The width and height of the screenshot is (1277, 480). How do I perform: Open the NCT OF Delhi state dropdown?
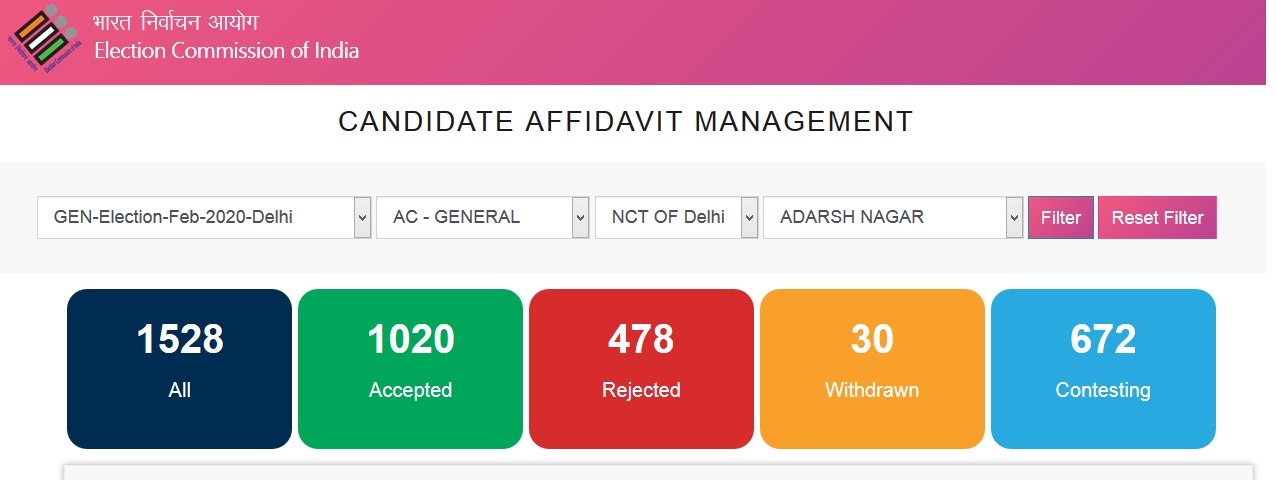point(677,217)
